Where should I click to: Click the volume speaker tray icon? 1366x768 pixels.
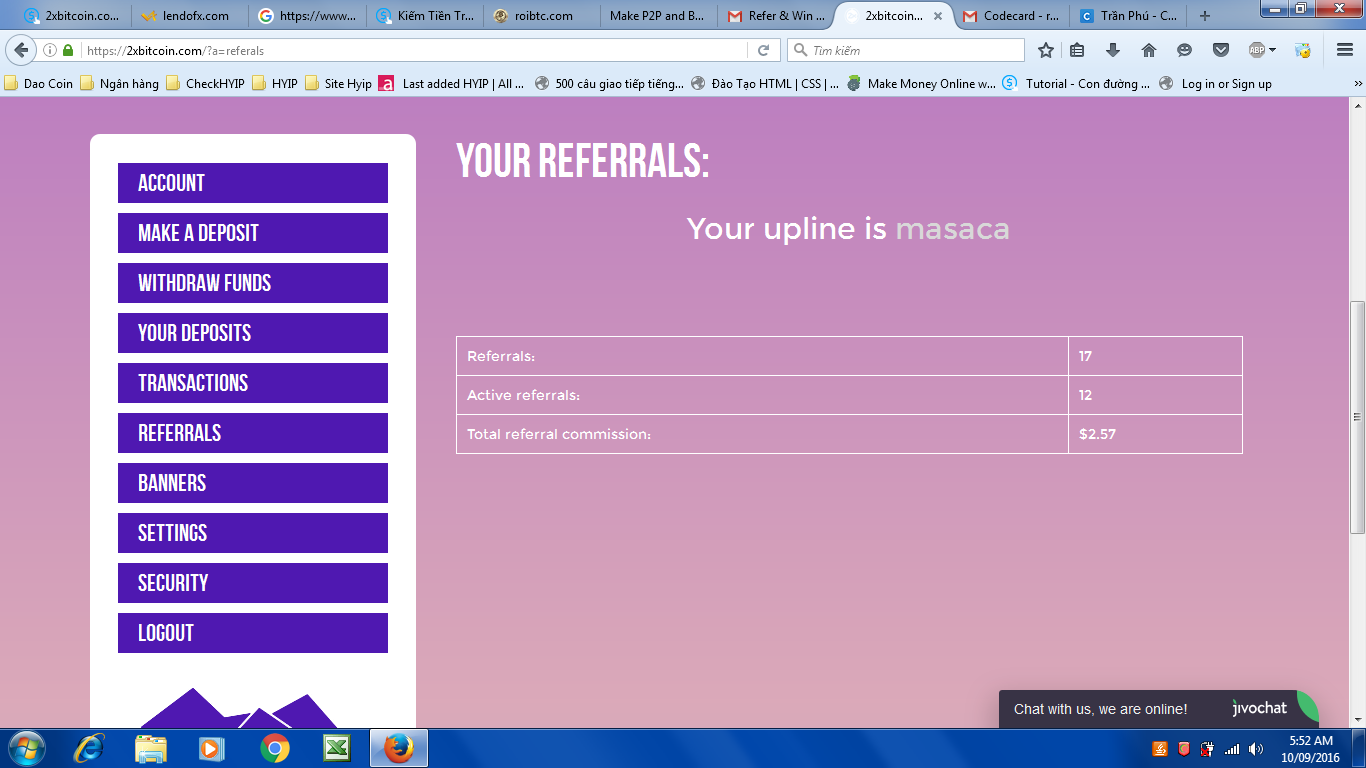tap(1256, 748)
